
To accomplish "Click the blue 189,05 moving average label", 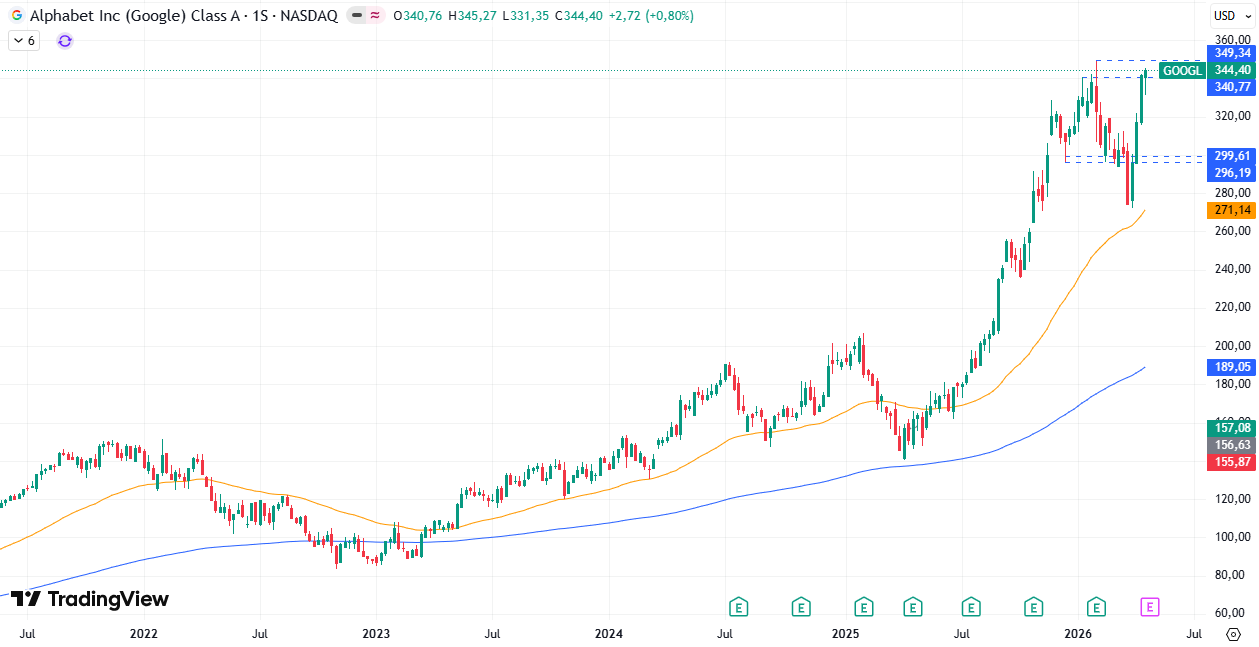I will coord(1231,367).
